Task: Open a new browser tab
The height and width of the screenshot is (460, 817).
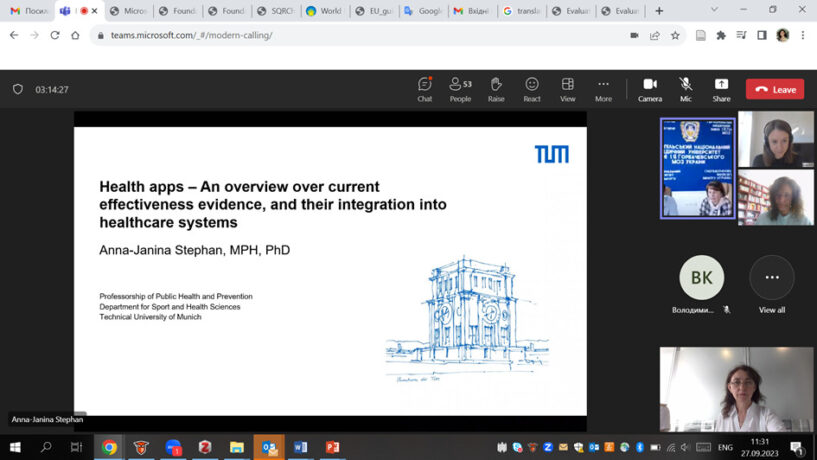Action: (658, 11)
